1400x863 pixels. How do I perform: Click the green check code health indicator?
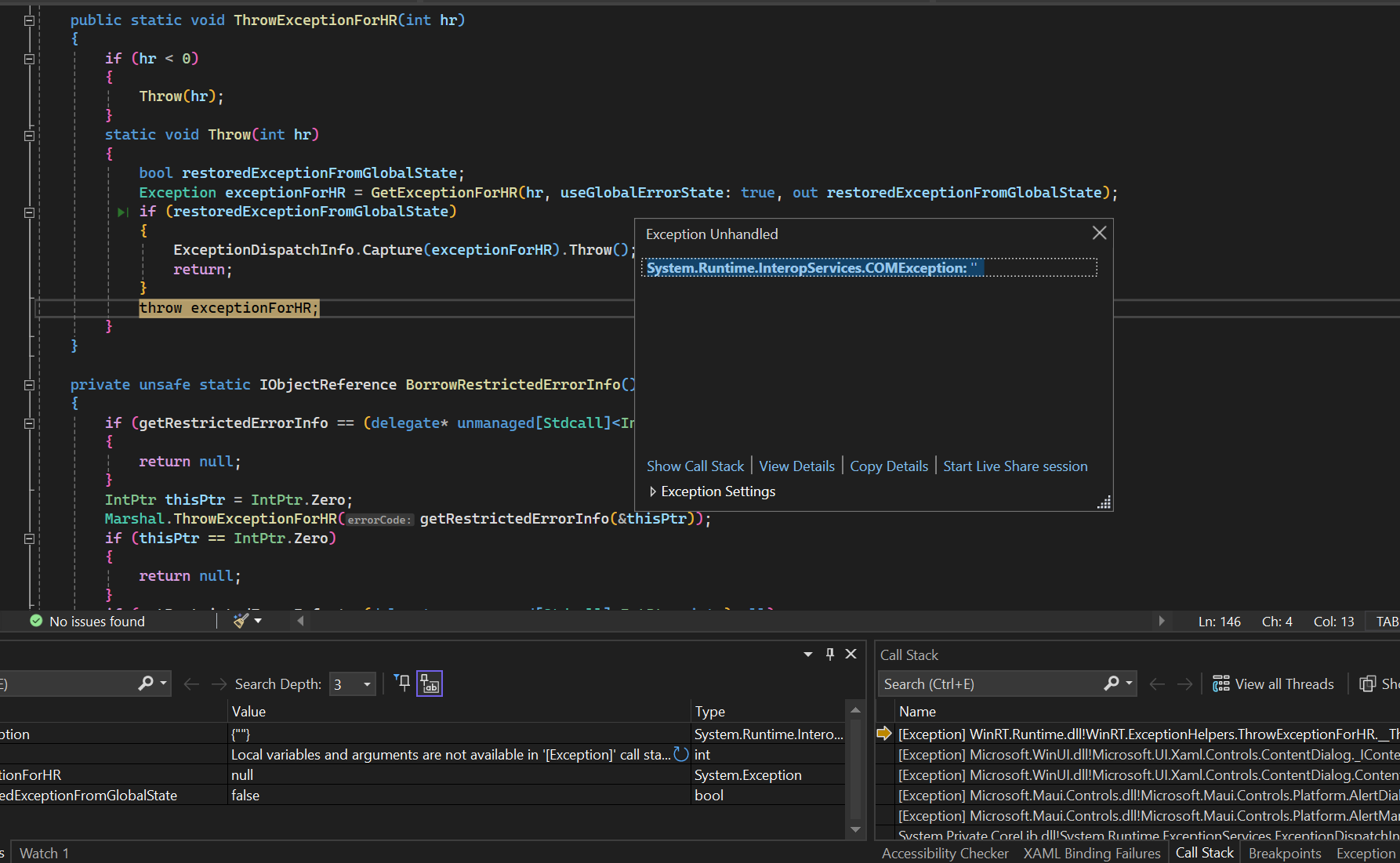[x=35, y=621]
